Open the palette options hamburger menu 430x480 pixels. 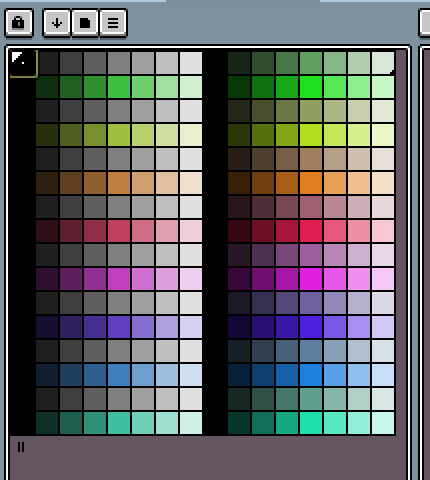(113, 23)
